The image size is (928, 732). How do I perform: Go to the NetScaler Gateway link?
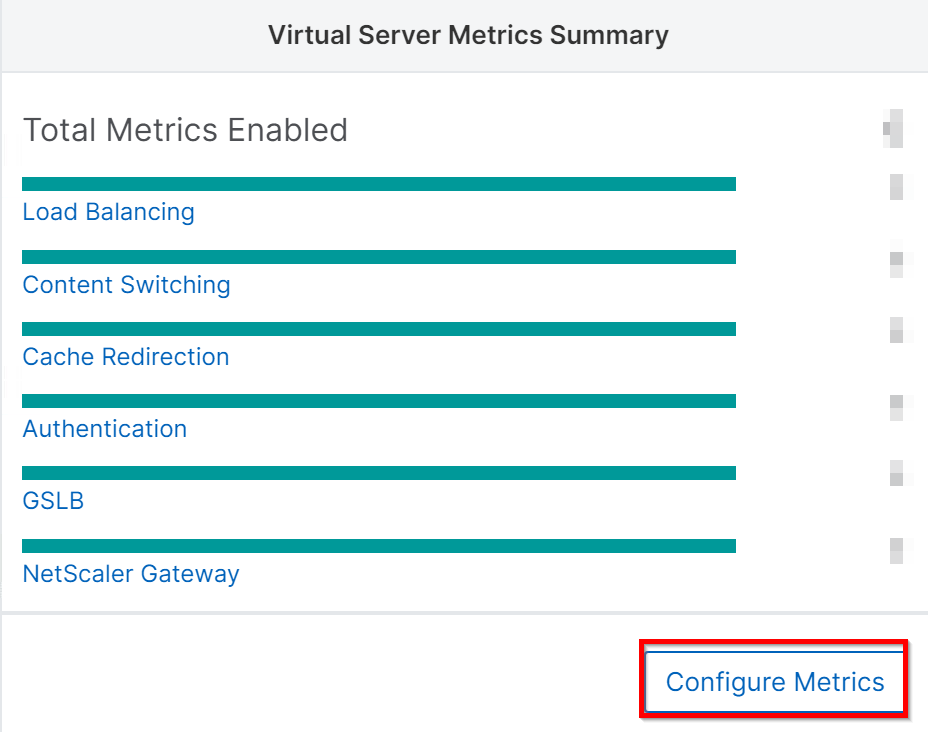[x=131, y=573]
